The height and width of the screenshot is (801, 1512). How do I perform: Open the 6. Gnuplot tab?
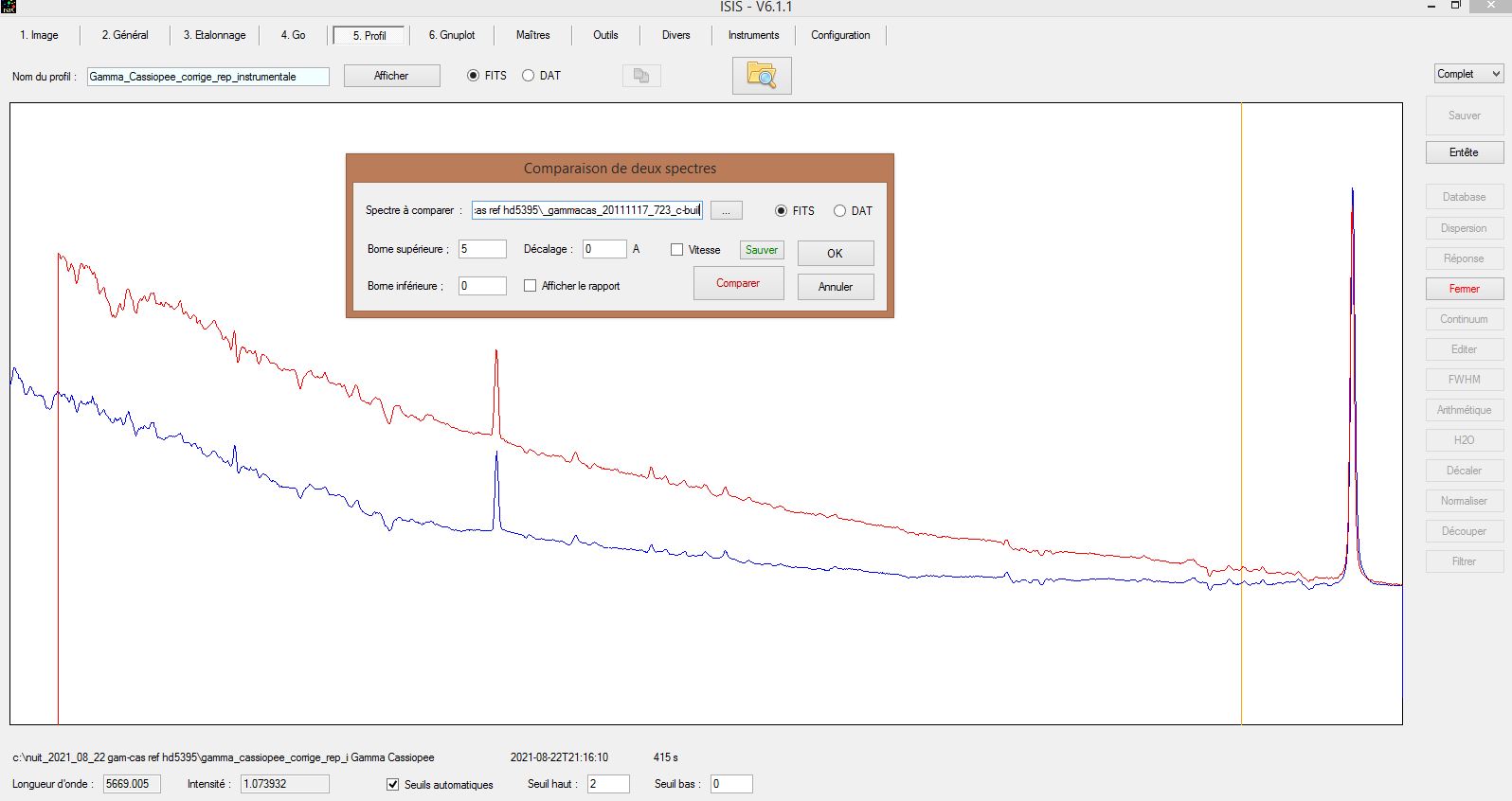(452, 35)
